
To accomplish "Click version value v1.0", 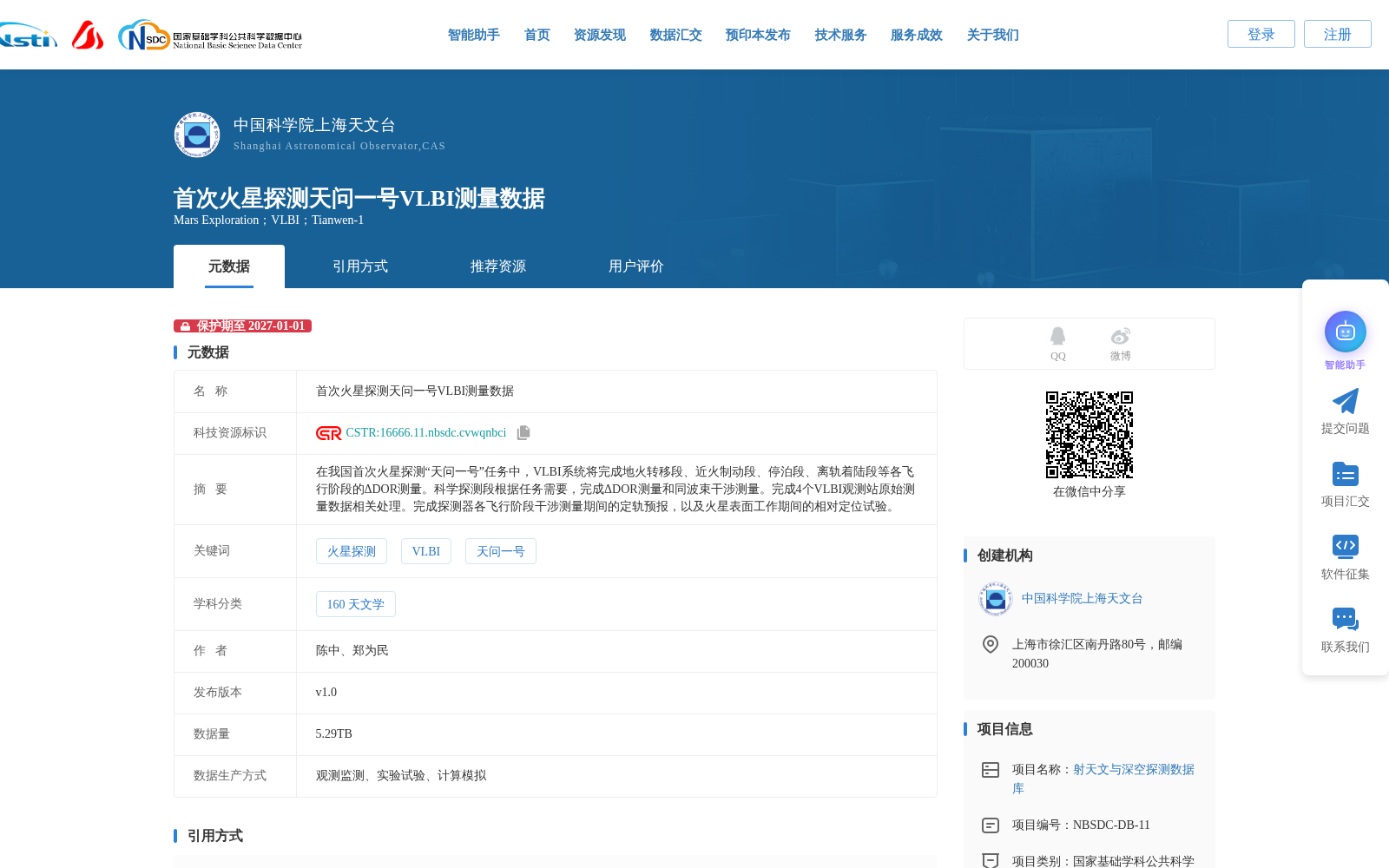I will 326,693.
